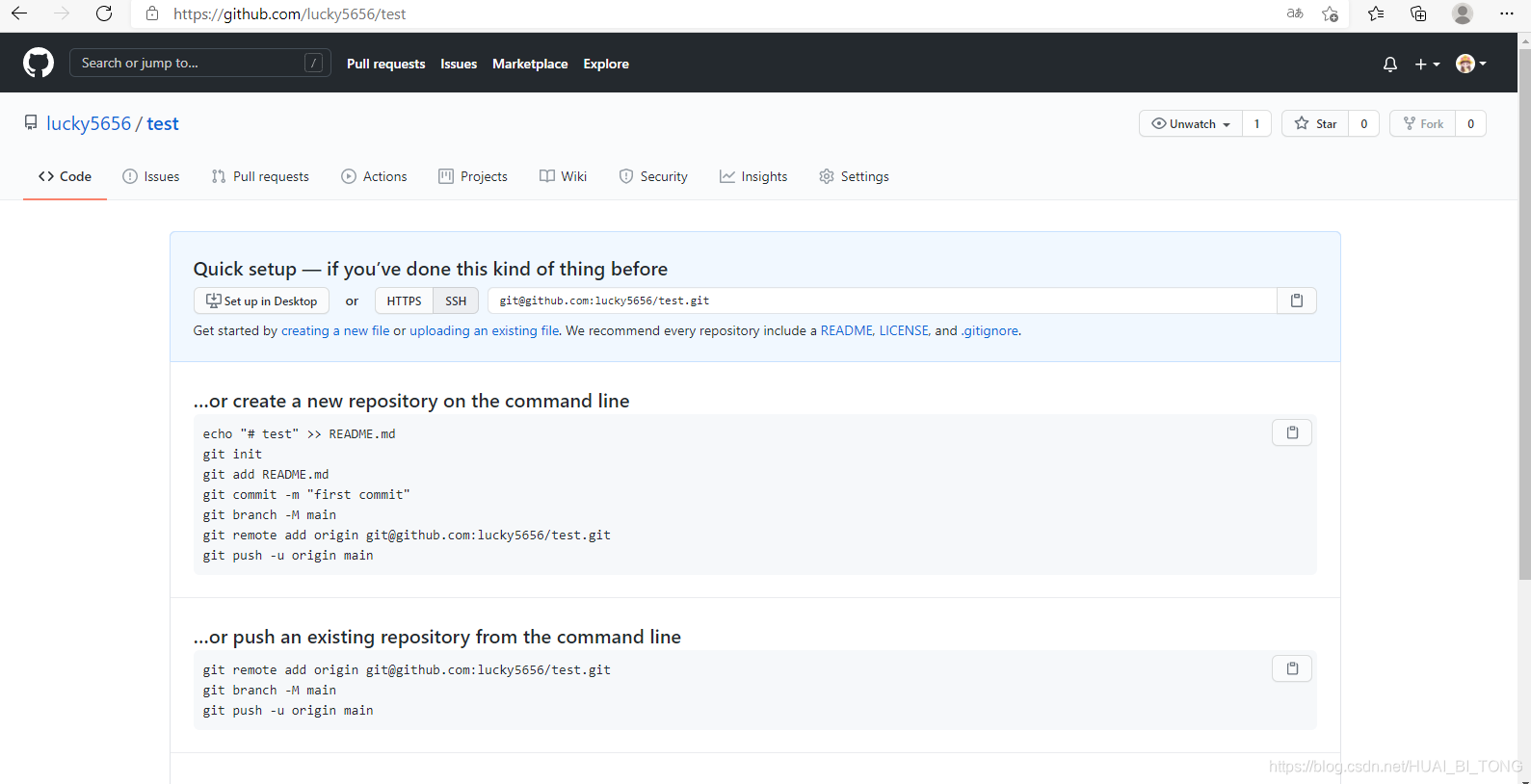
Task: Switch to the Security tab
Action: (653, 176)
